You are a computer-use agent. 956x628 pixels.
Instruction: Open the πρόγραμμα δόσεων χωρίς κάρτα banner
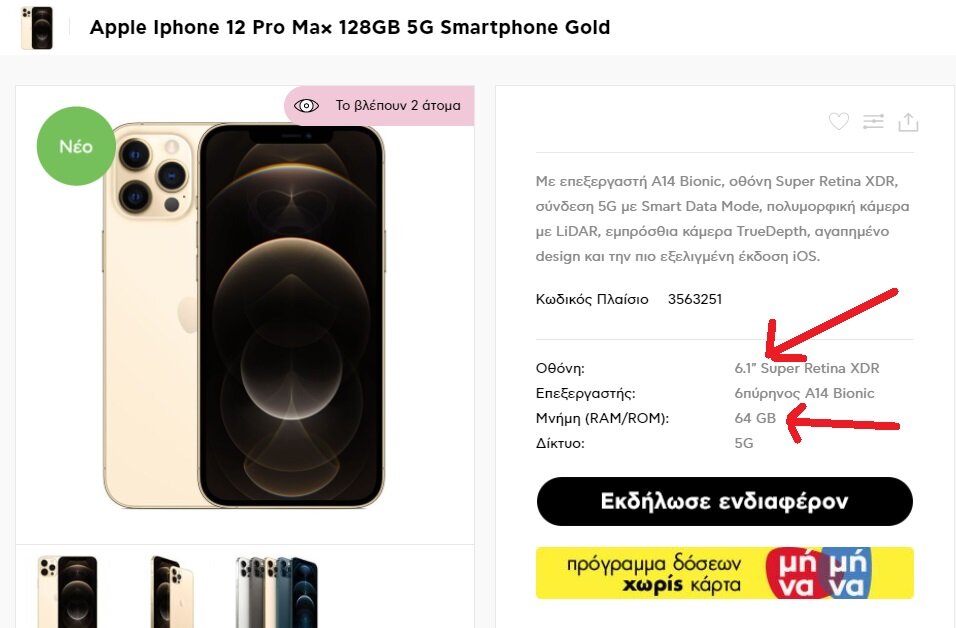click(724, 573)
